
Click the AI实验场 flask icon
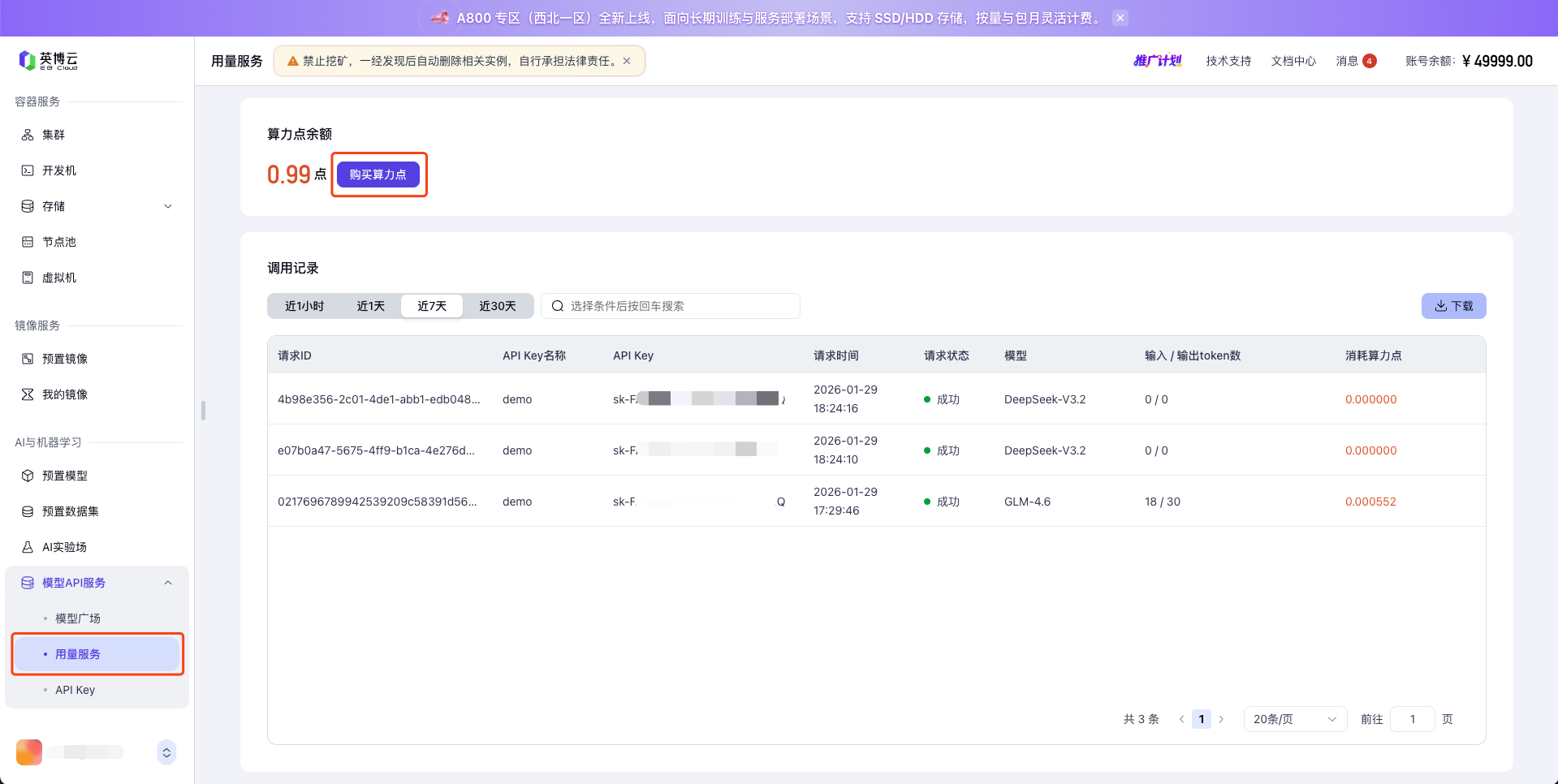[28, 547]
